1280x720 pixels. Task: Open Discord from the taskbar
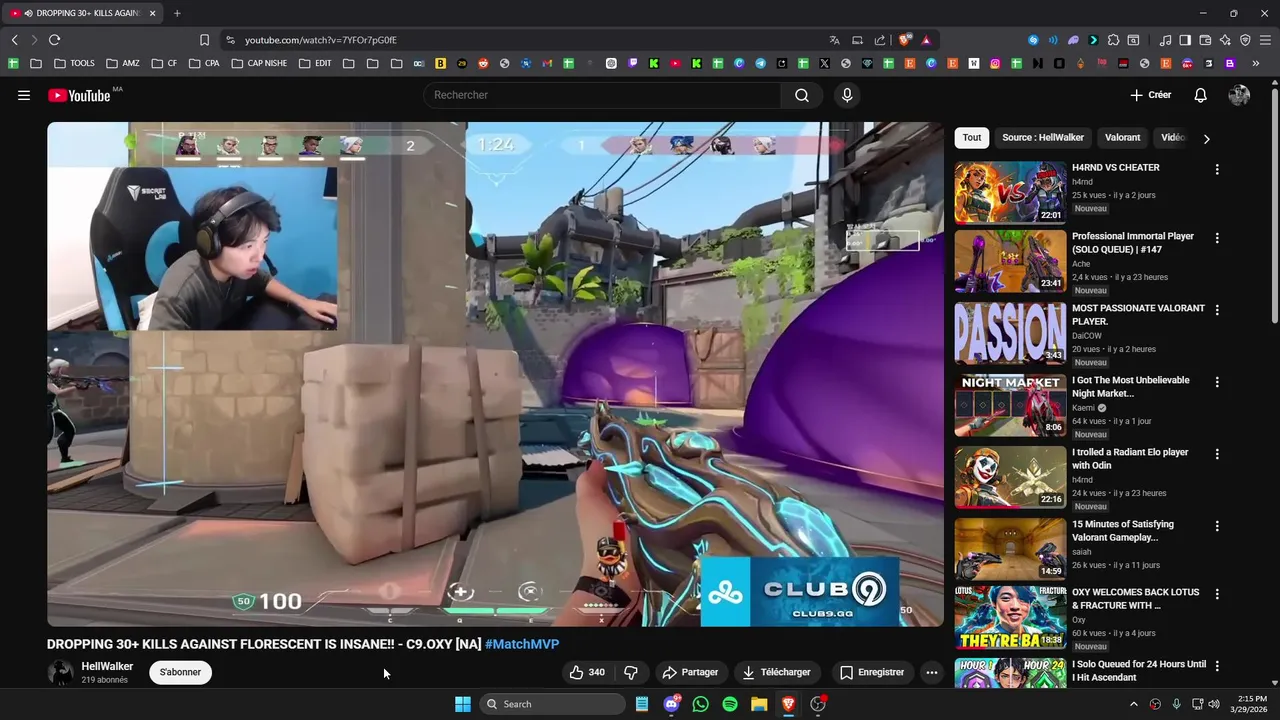point(672,704)
